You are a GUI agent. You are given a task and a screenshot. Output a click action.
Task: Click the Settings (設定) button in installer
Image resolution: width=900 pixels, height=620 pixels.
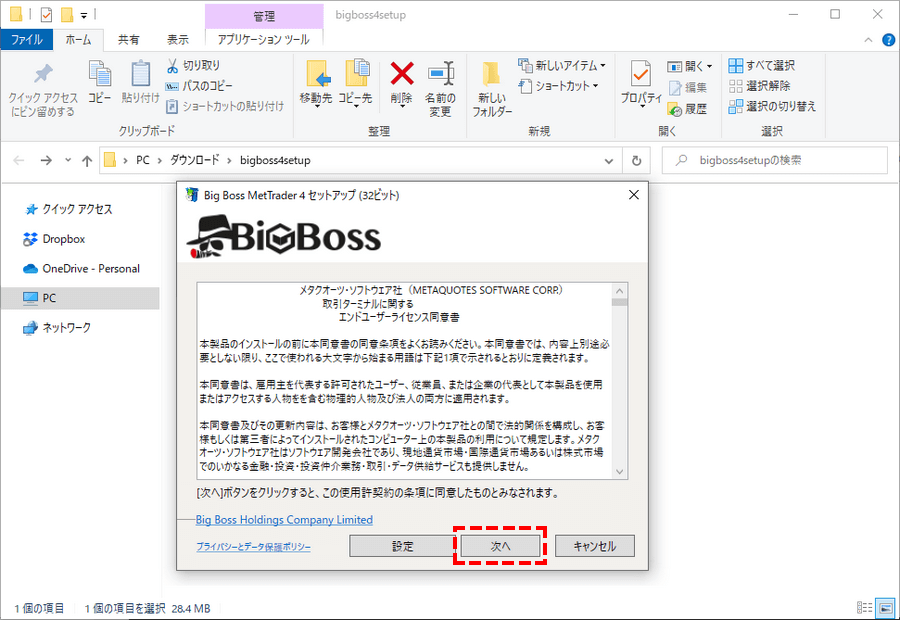coord(402,546)
